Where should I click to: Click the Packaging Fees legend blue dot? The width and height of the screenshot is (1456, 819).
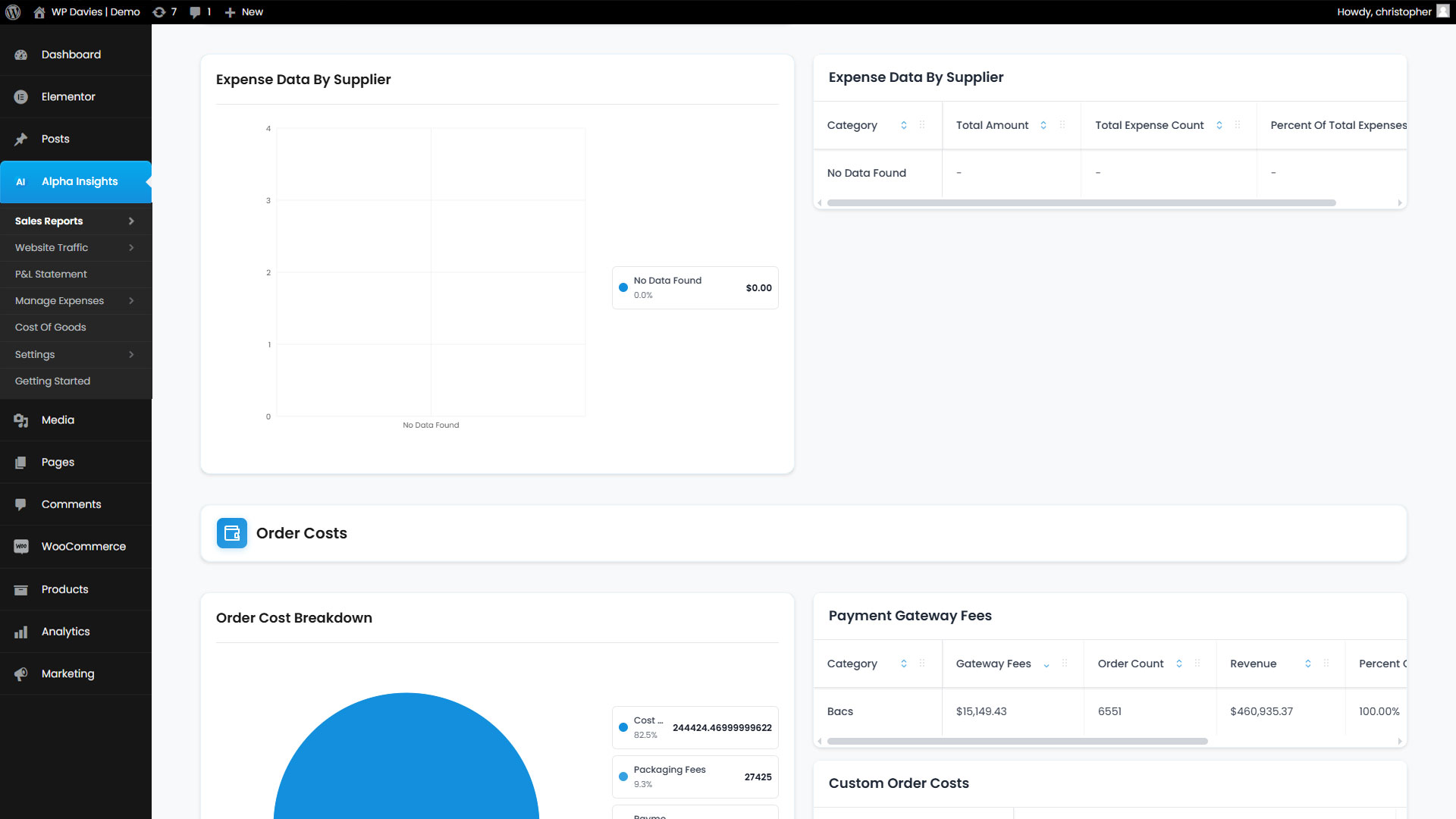click(x=623, y=777)
